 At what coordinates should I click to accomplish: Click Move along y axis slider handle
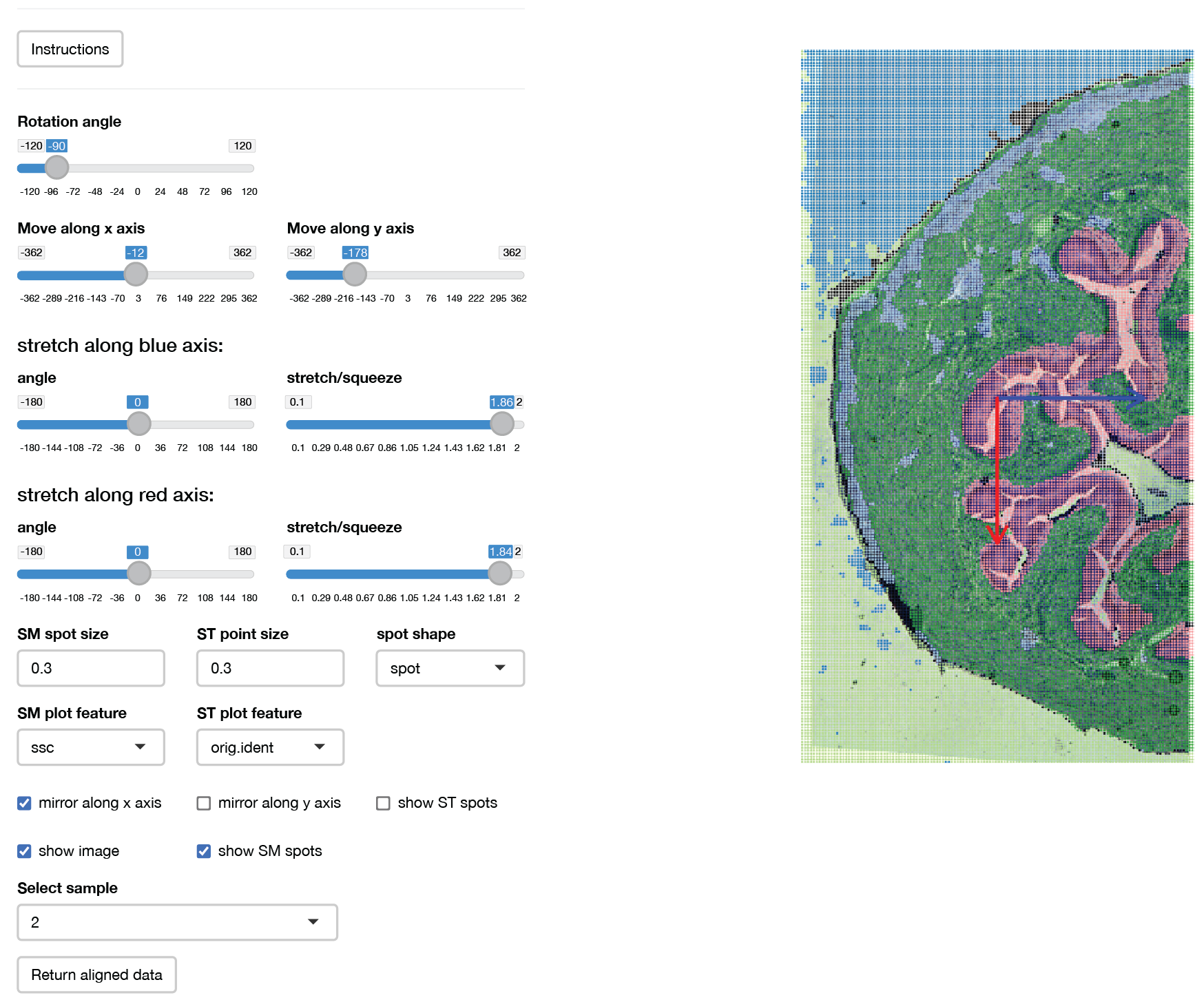[x=355, y=274]
